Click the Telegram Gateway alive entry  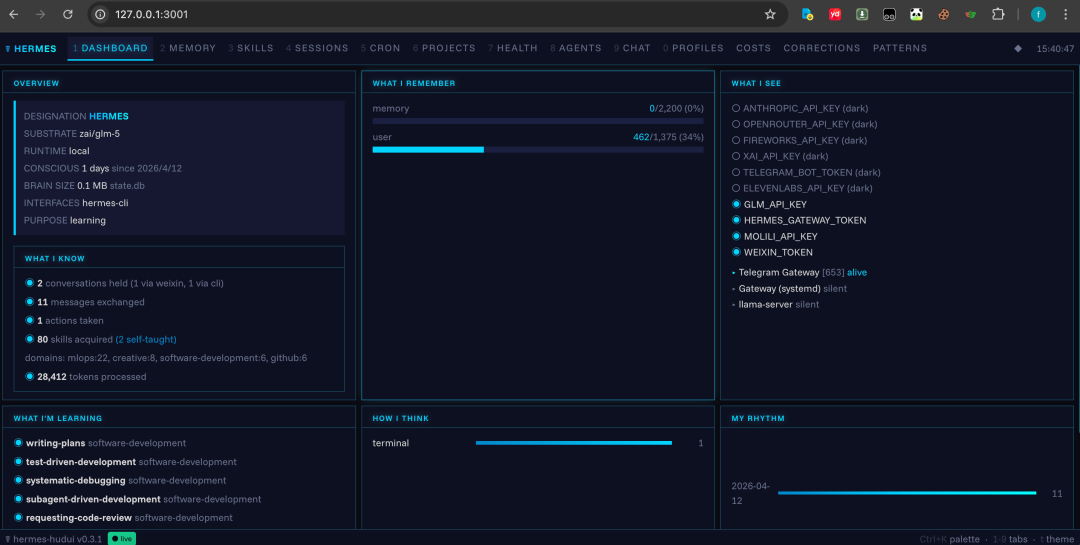coord(799,273)
